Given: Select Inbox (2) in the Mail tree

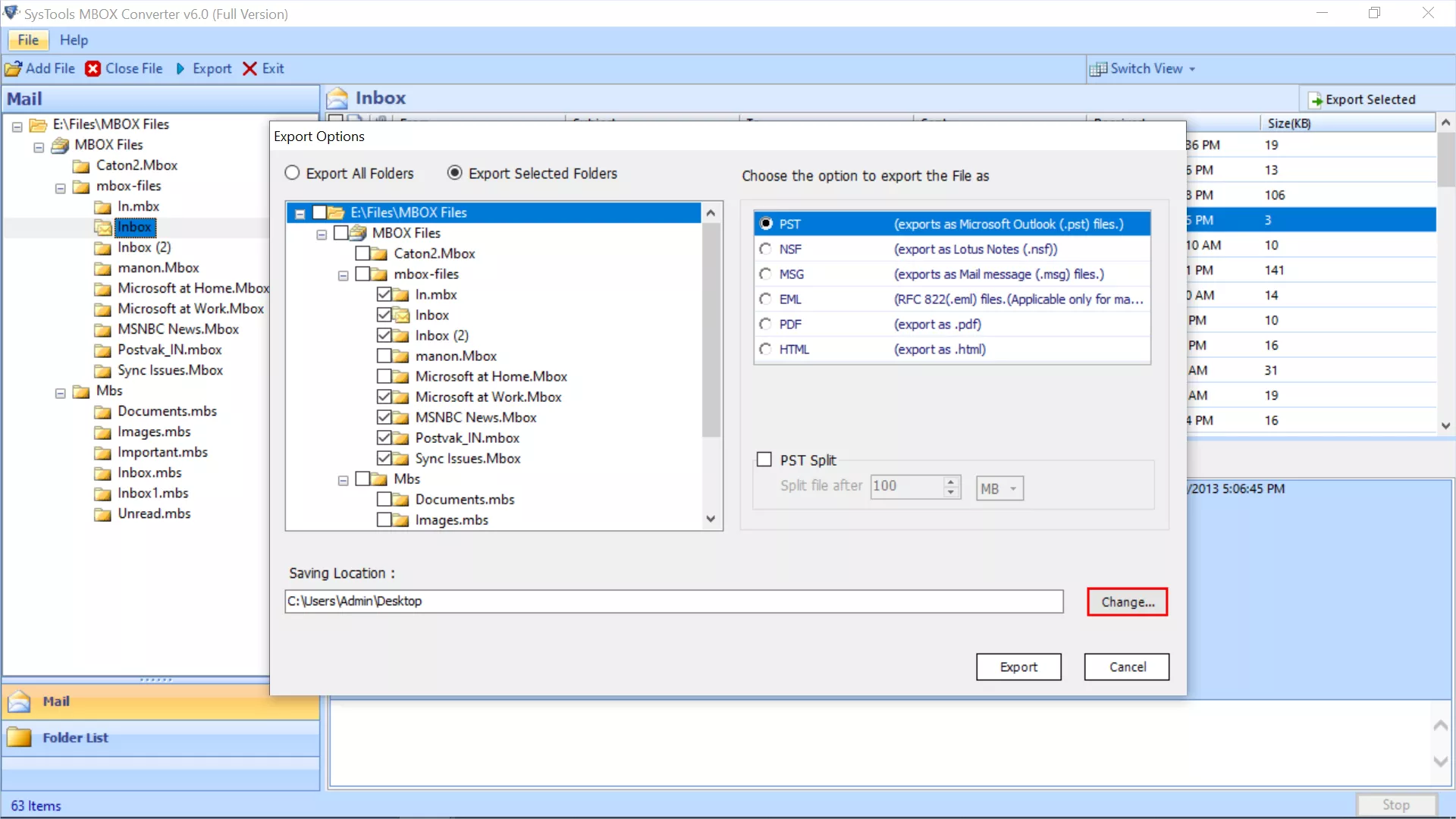Looking at the screenshot, I should tap(144, 247).
